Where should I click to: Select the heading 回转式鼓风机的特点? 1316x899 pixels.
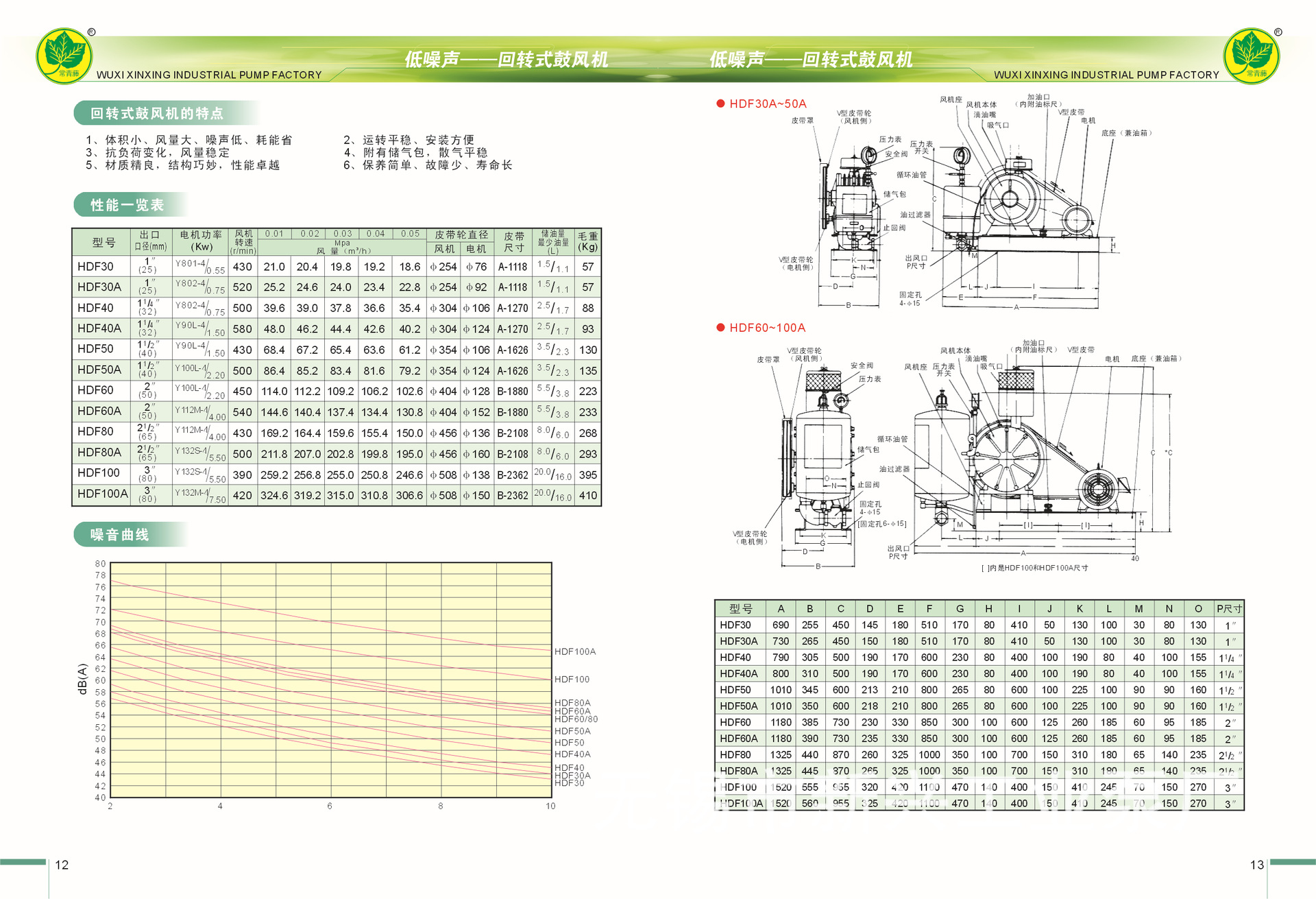click(x=157, y=113)
